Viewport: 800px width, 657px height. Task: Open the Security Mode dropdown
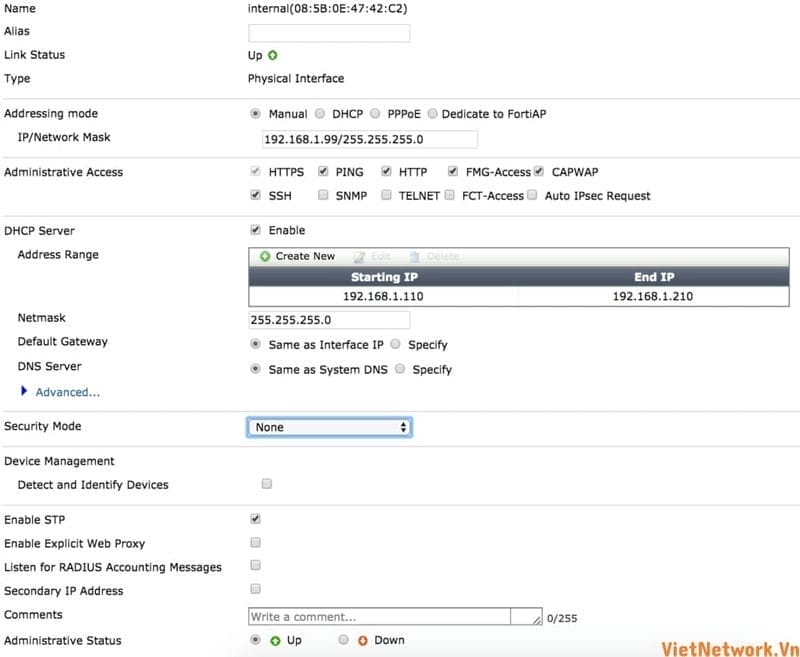[330, 427]
